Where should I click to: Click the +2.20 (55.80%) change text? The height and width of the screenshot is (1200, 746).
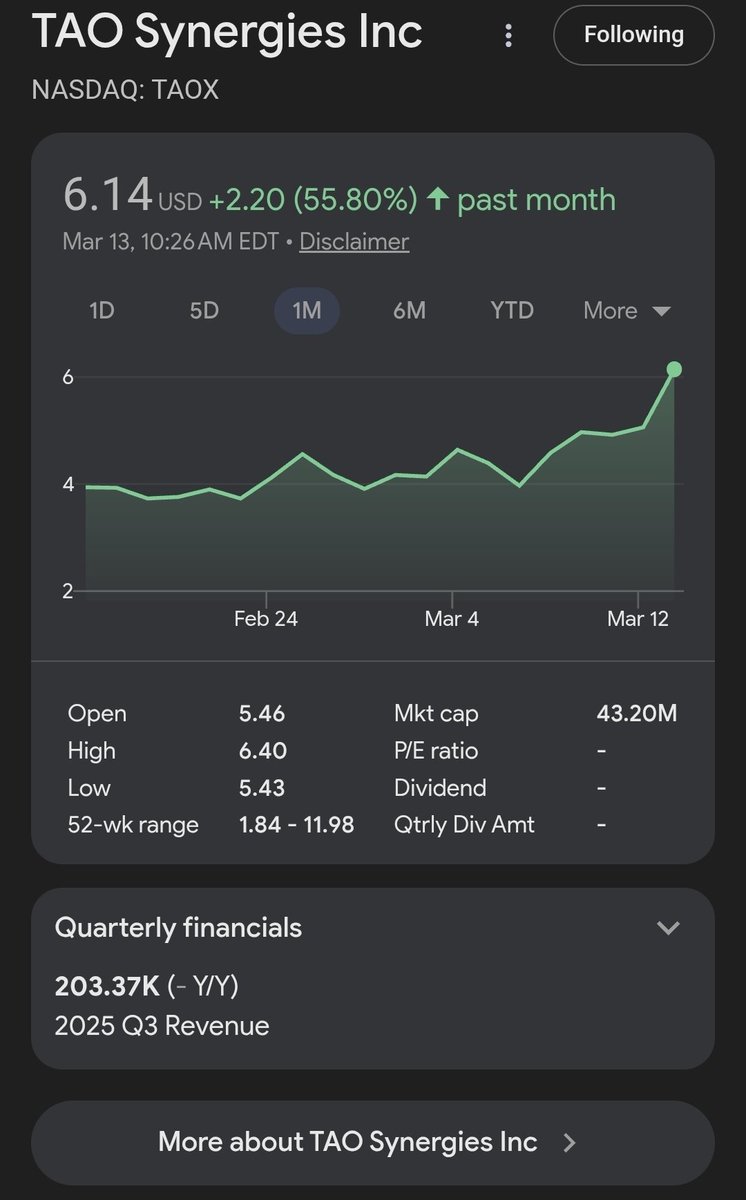pos(313,200)
